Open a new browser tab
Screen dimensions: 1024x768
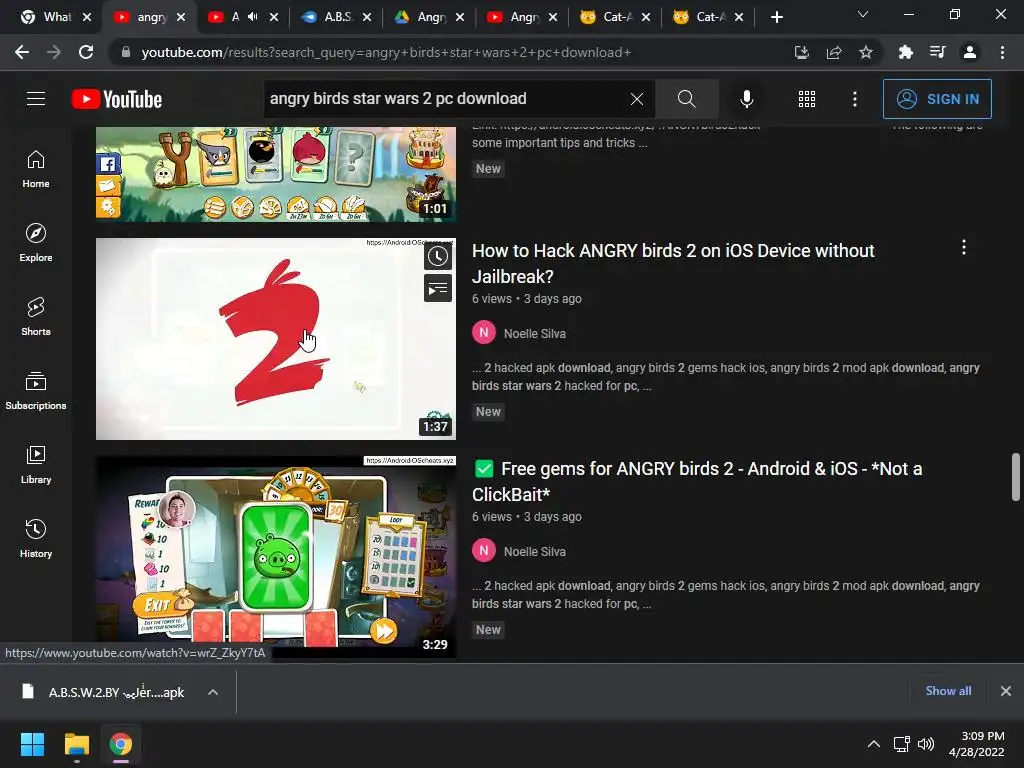(776, 17)
